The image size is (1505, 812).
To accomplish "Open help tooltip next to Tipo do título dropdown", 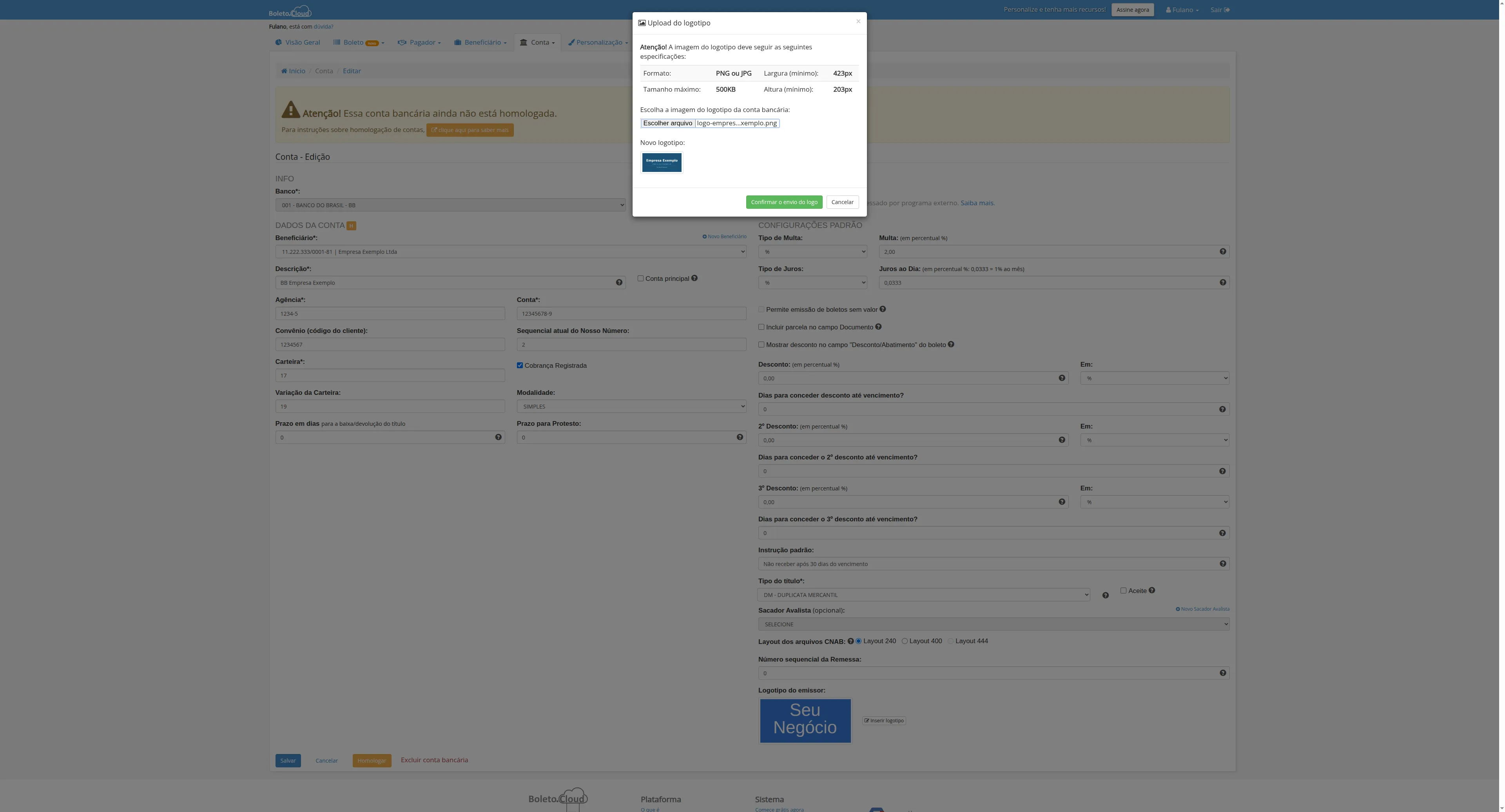I will tap(1105, 595).
